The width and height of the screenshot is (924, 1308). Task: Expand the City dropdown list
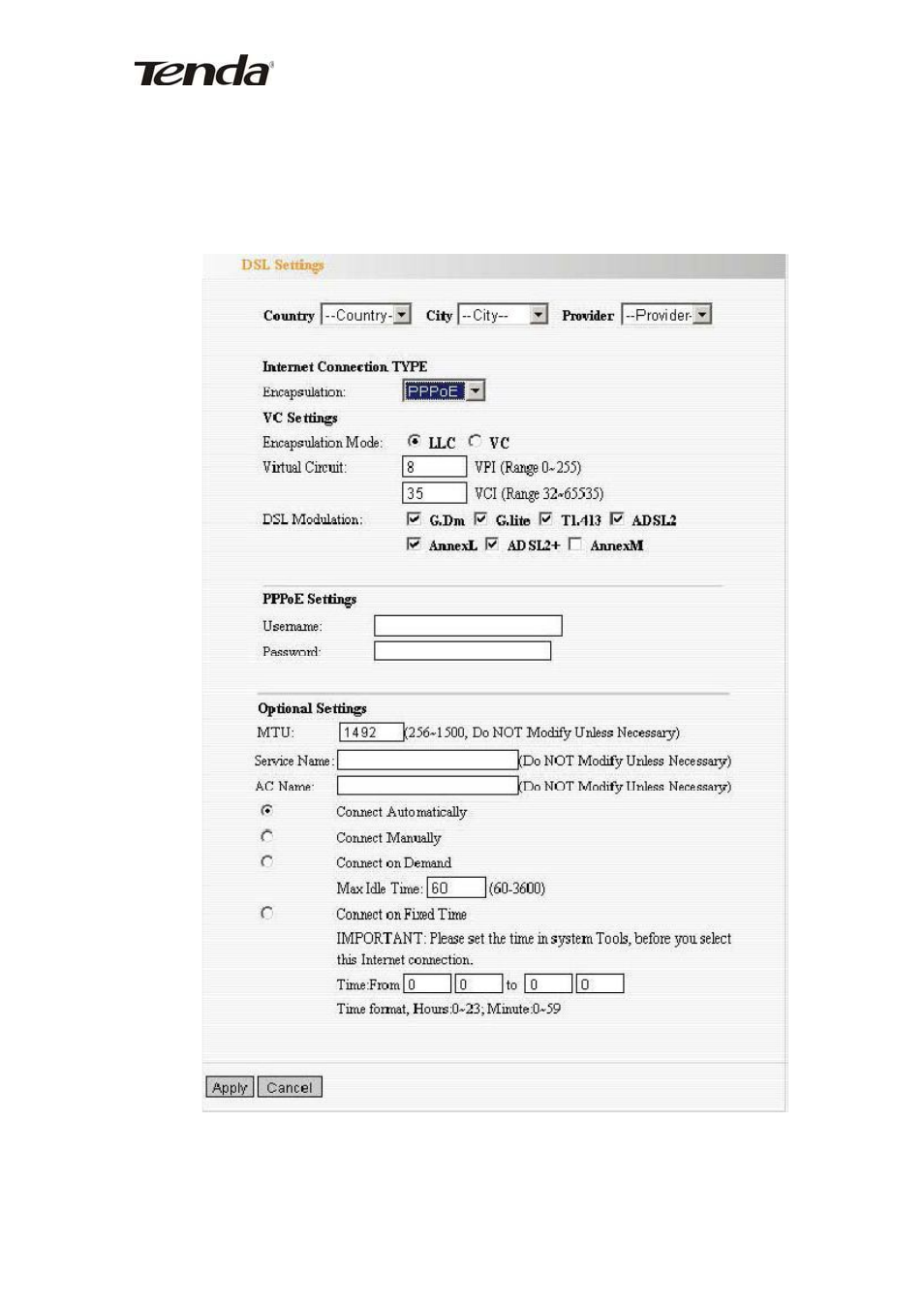coord(503,315)
